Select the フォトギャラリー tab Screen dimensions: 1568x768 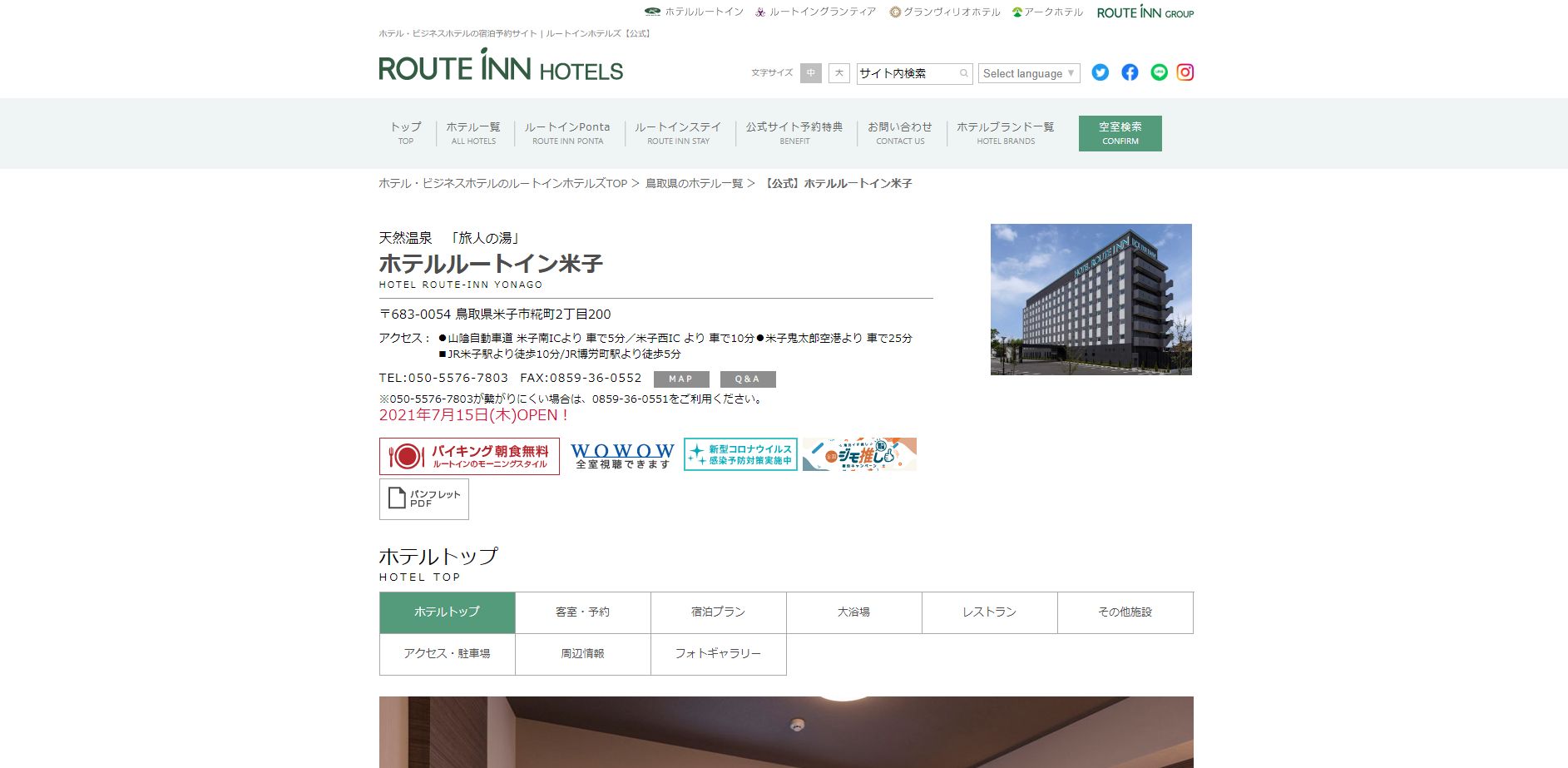click(719, 654)
